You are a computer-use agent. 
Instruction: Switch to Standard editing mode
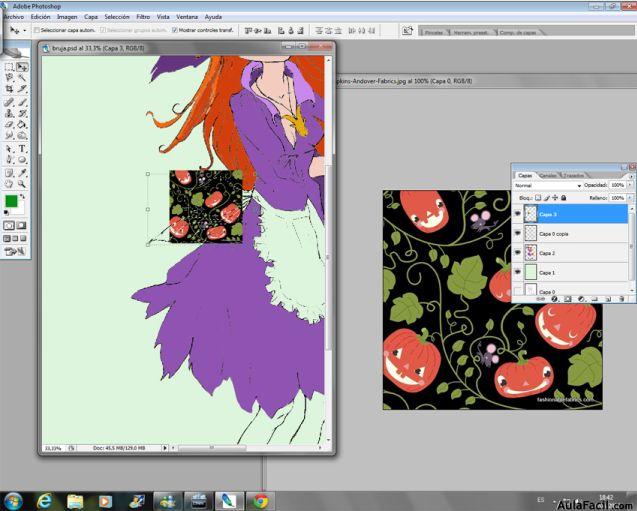pyautogui.click(x=9, y=225)
